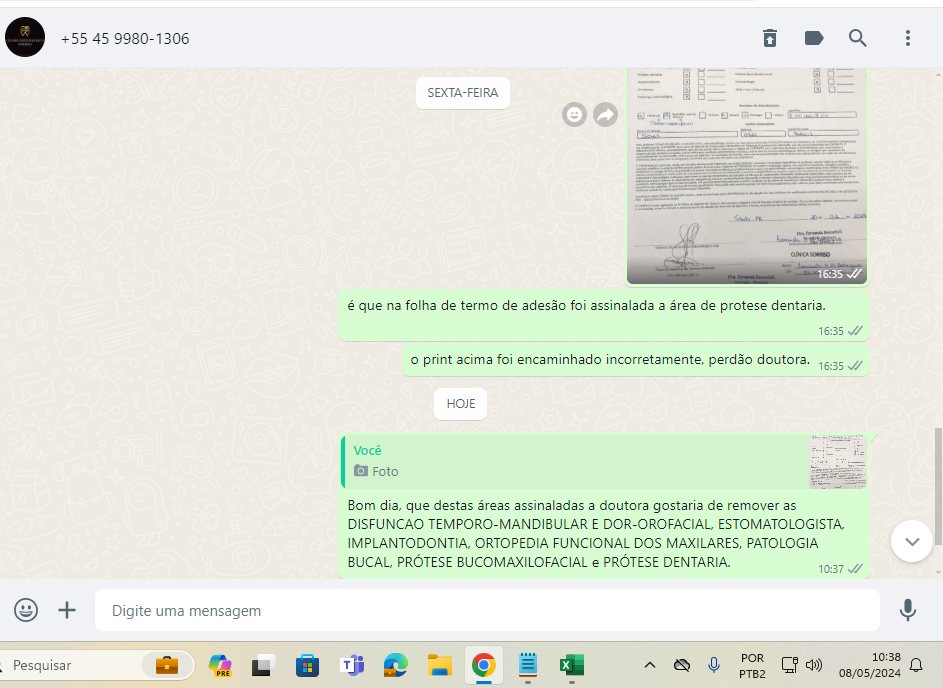This screenshot has width=943, height=688.
Task: Open Microsoft Edge from the taskbar
Action: (396, 665)
